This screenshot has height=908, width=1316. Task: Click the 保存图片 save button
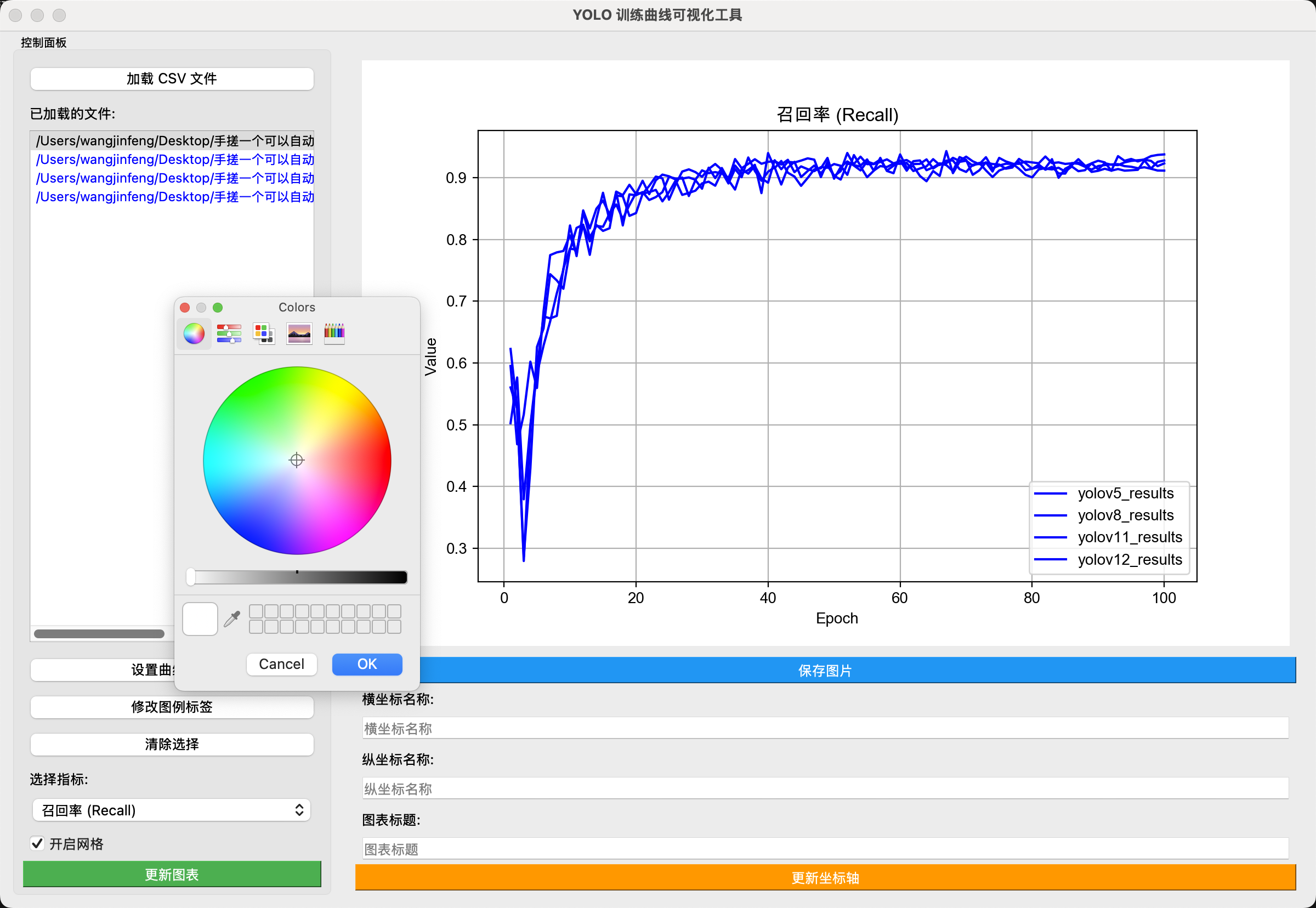[825, 670]
